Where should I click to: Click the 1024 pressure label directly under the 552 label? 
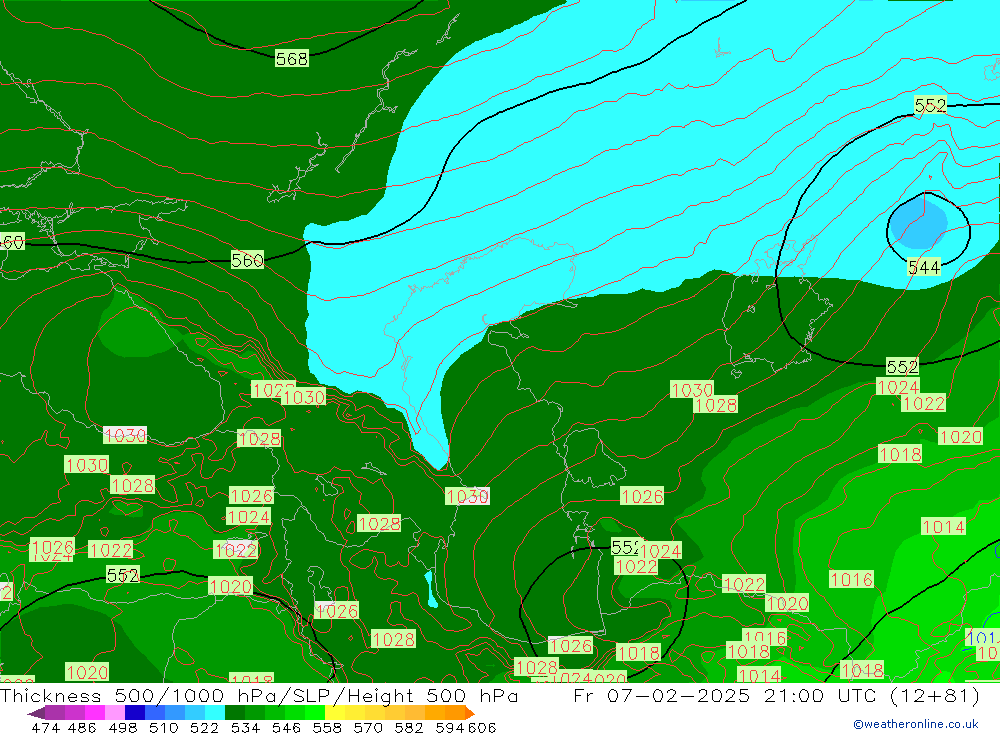tap(898, 387)
